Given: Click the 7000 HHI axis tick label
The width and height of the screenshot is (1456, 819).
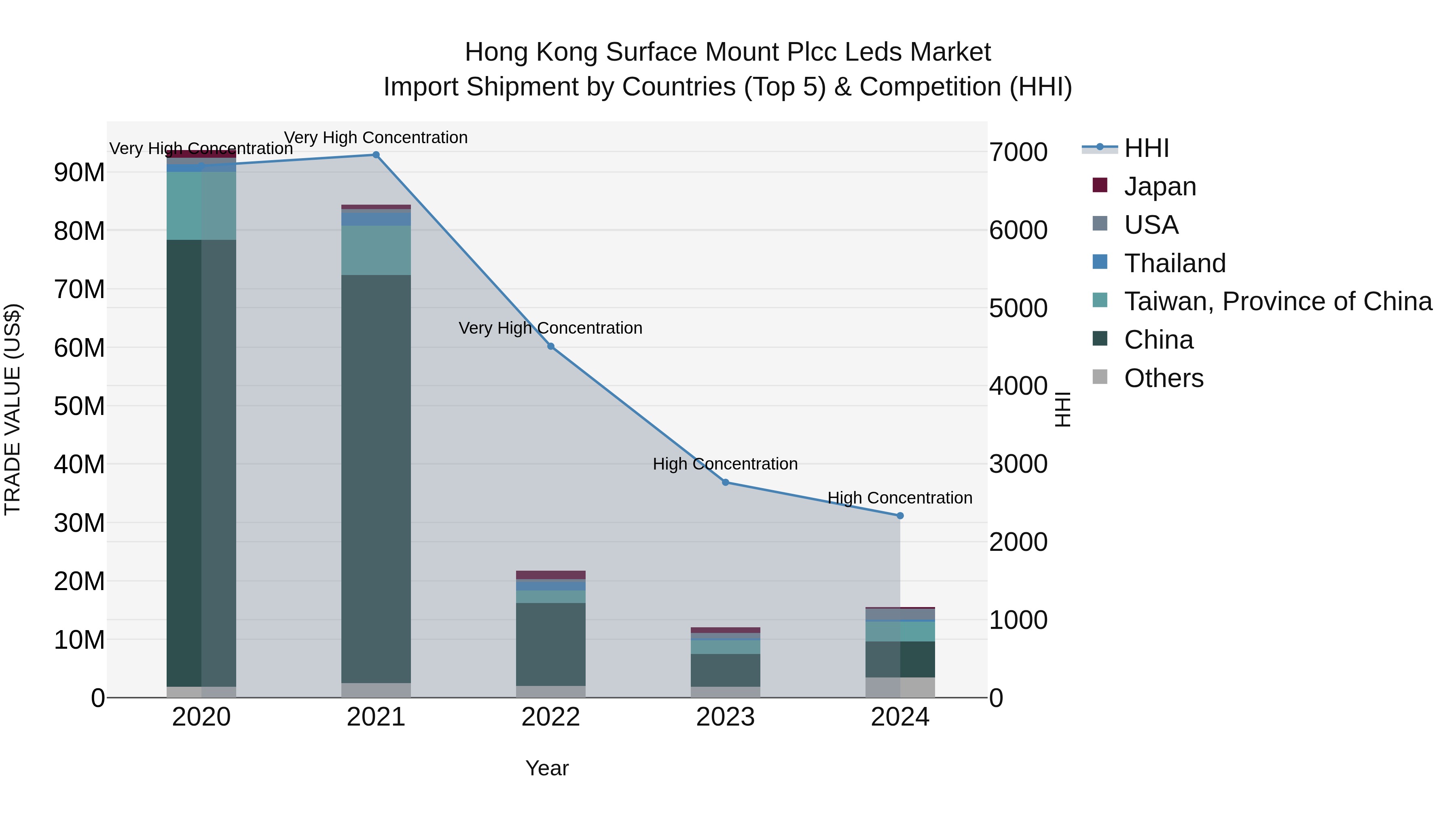Looking at the screenshot, I should click(x=1018, y=152).
